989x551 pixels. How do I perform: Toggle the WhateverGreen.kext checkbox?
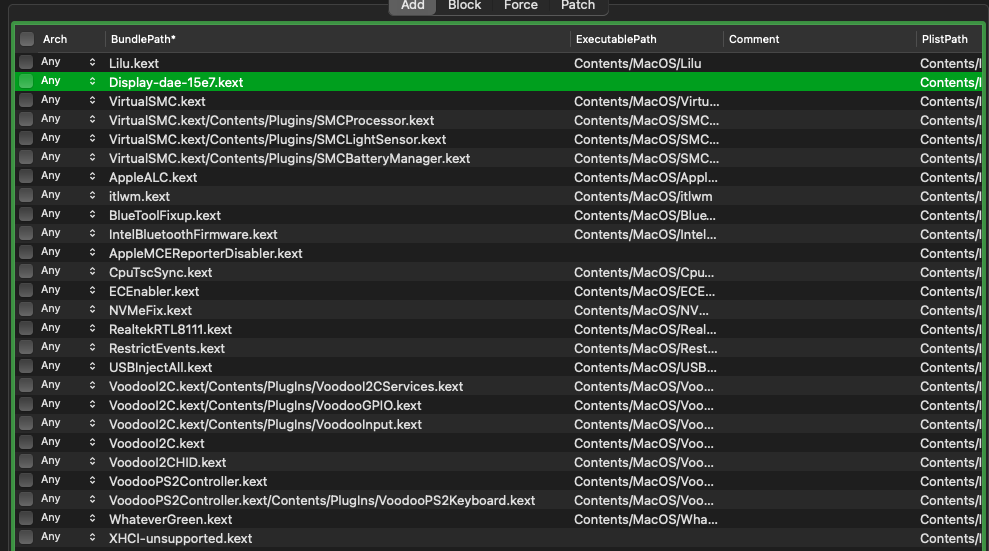[26, 518]
